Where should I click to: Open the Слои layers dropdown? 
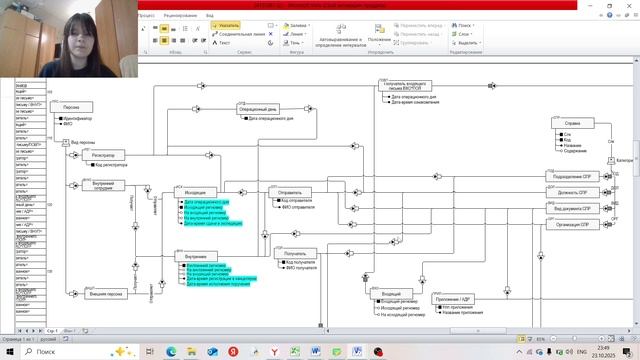point(462,34)
